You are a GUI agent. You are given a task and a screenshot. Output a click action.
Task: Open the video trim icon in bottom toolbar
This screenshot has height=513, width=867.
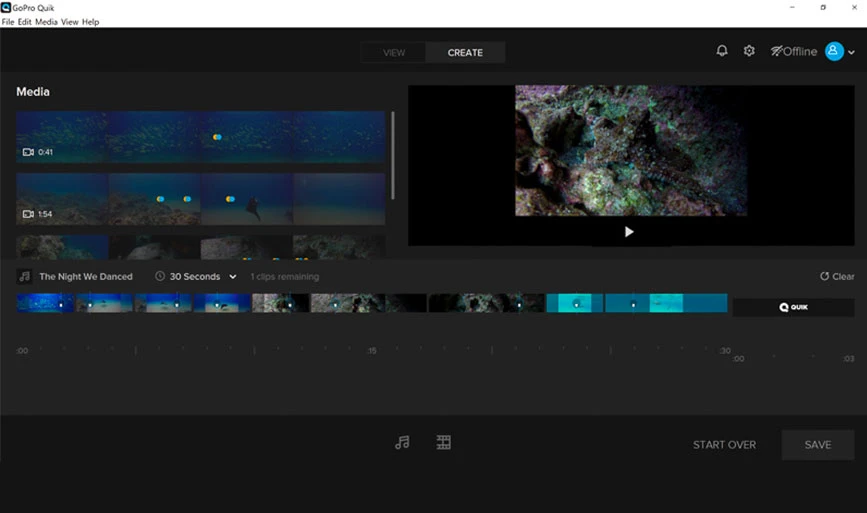pyautogui.click(x=444, y=442)
